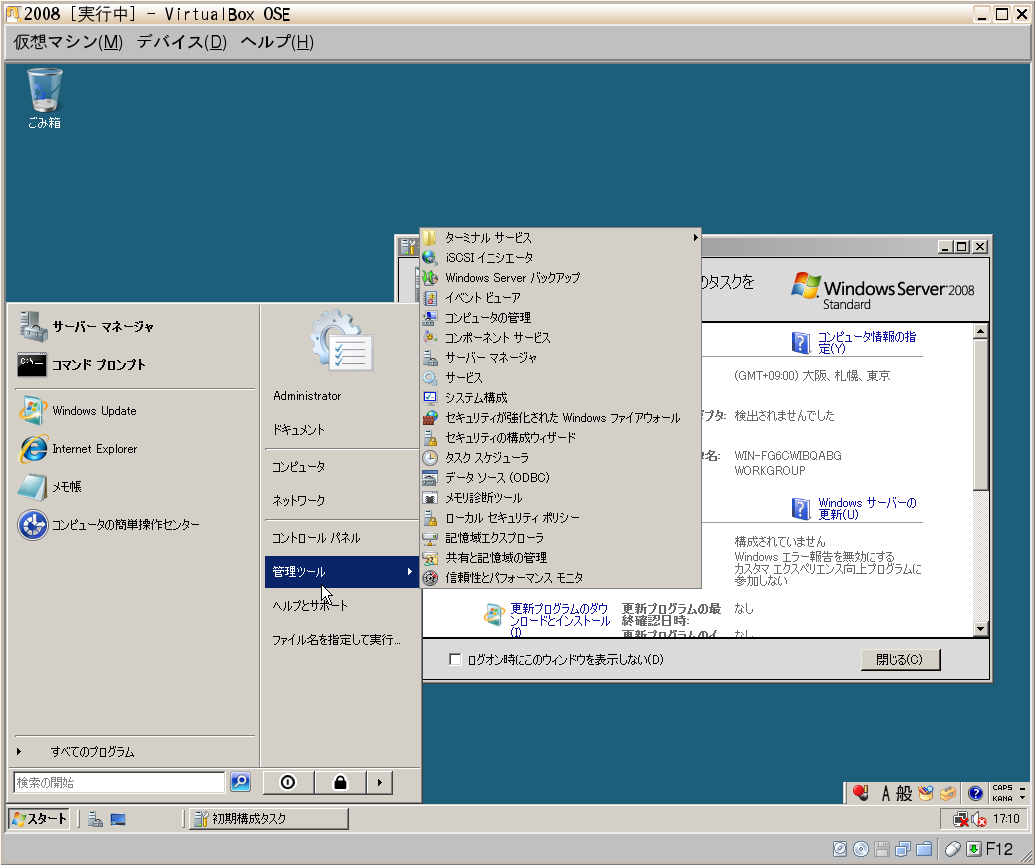Open コンピュータの簡単操作センター in Start menu
This screenshot has height=865, width=1035.
(x=135, y=525)
